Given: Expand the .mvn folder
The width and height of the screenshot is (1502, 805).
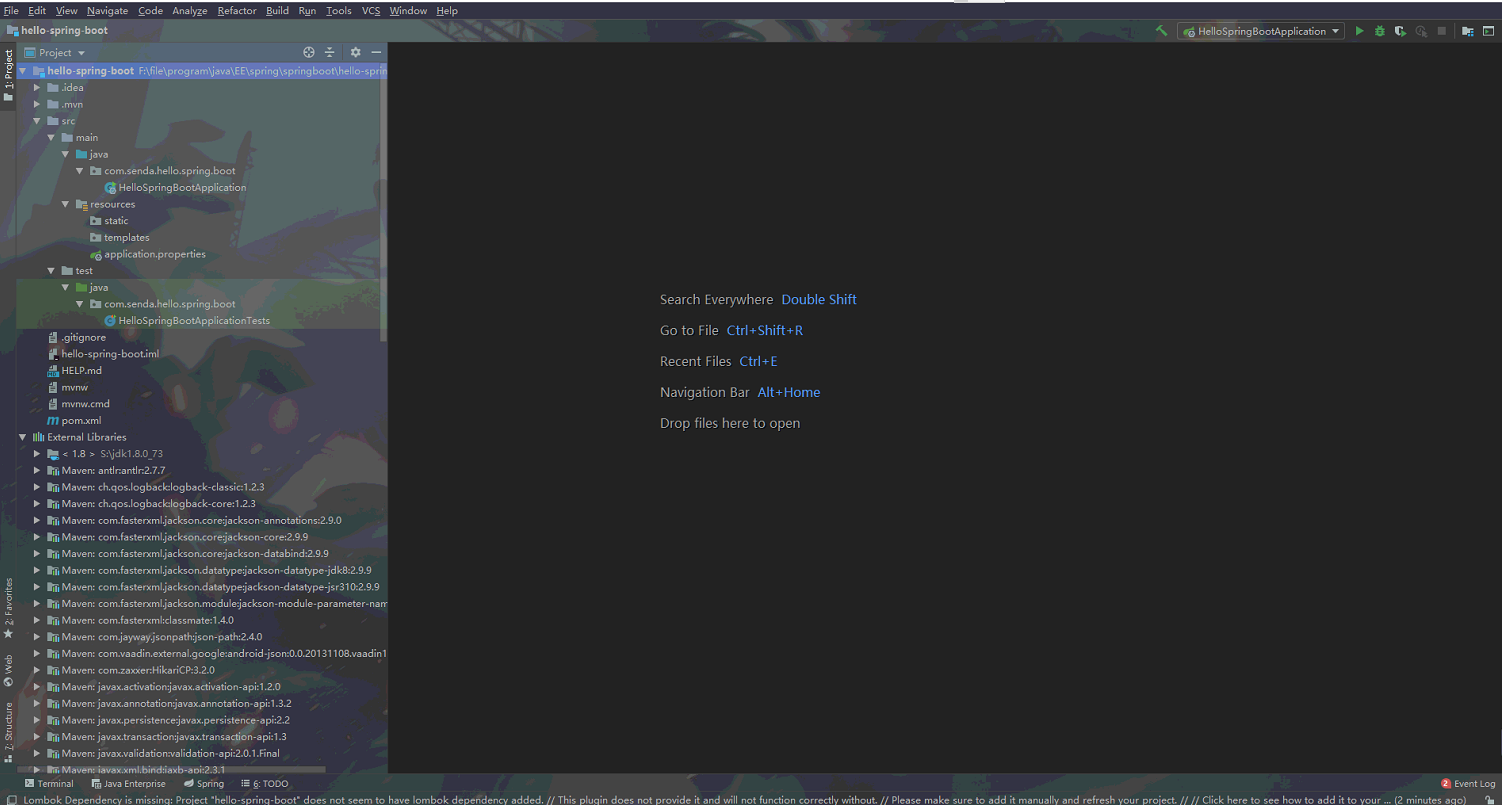Looking at the screenshot, I should [38, 104].
